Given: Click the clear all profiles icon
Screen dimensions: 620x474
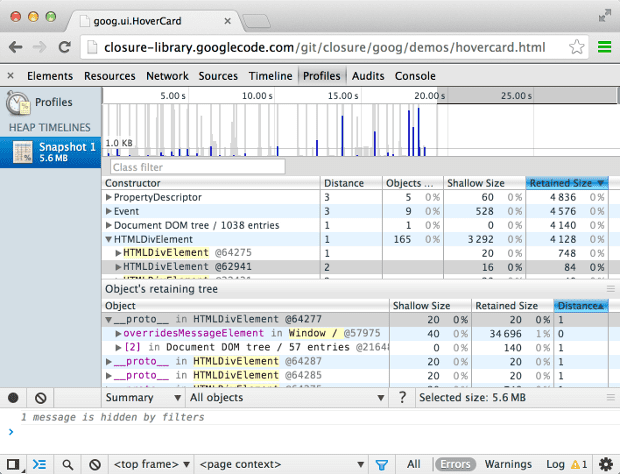Looking at the screenshot, I should click(x=40, y=397).
